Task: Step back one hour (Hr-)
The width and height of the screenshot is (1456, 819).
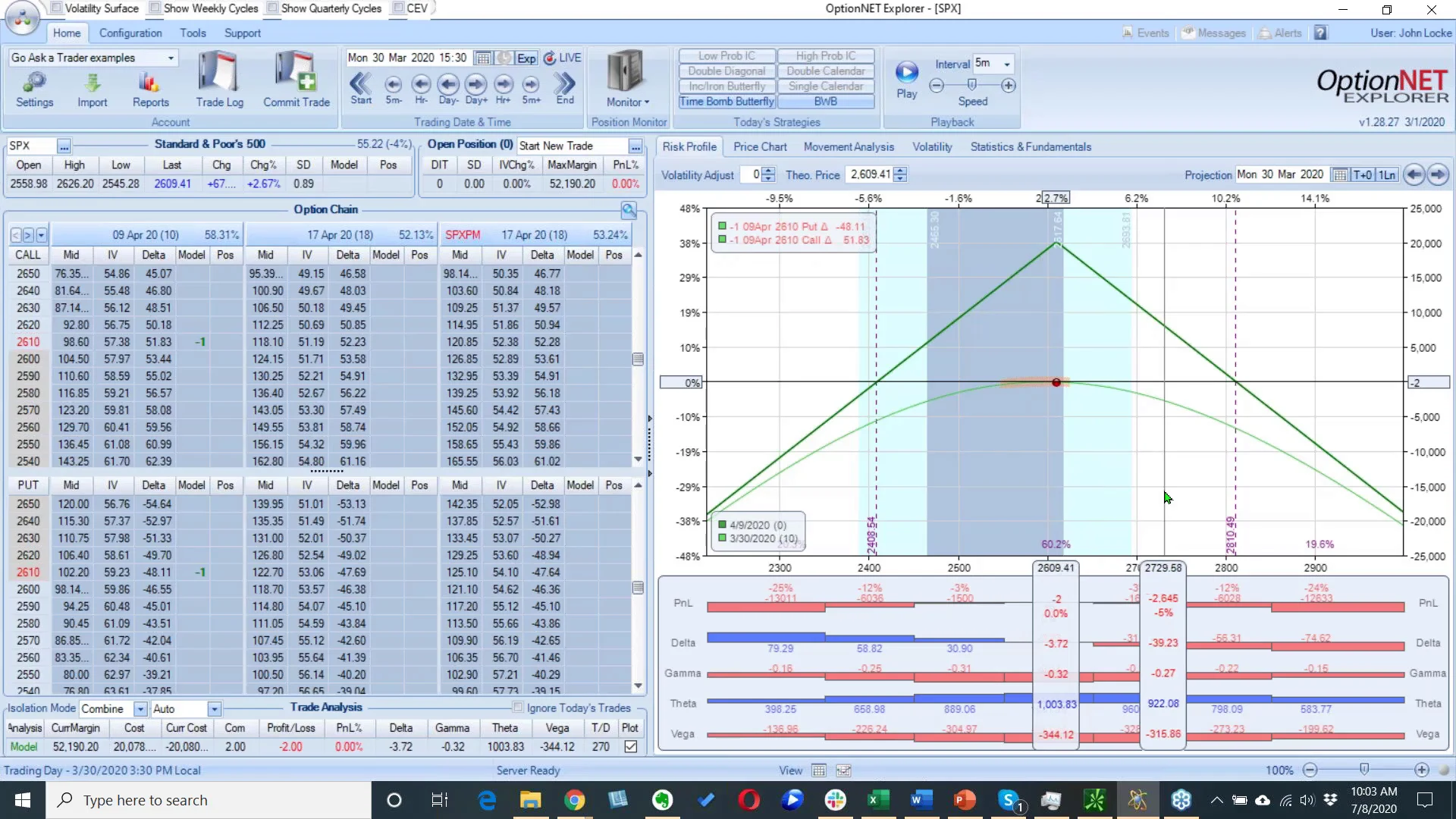Action: (421, 88)
